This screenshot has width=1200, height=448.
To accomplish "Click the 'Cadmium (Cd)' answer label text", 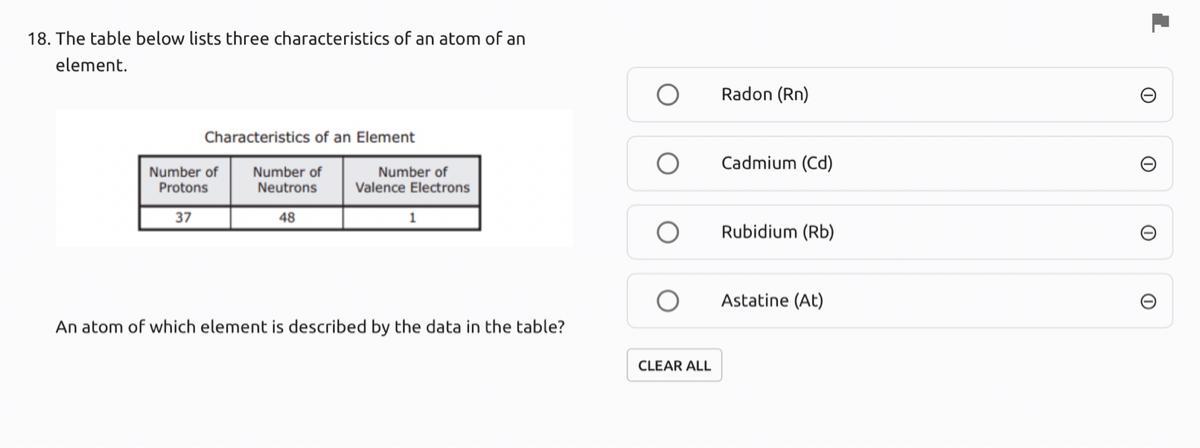I will [x=776, y=163].
